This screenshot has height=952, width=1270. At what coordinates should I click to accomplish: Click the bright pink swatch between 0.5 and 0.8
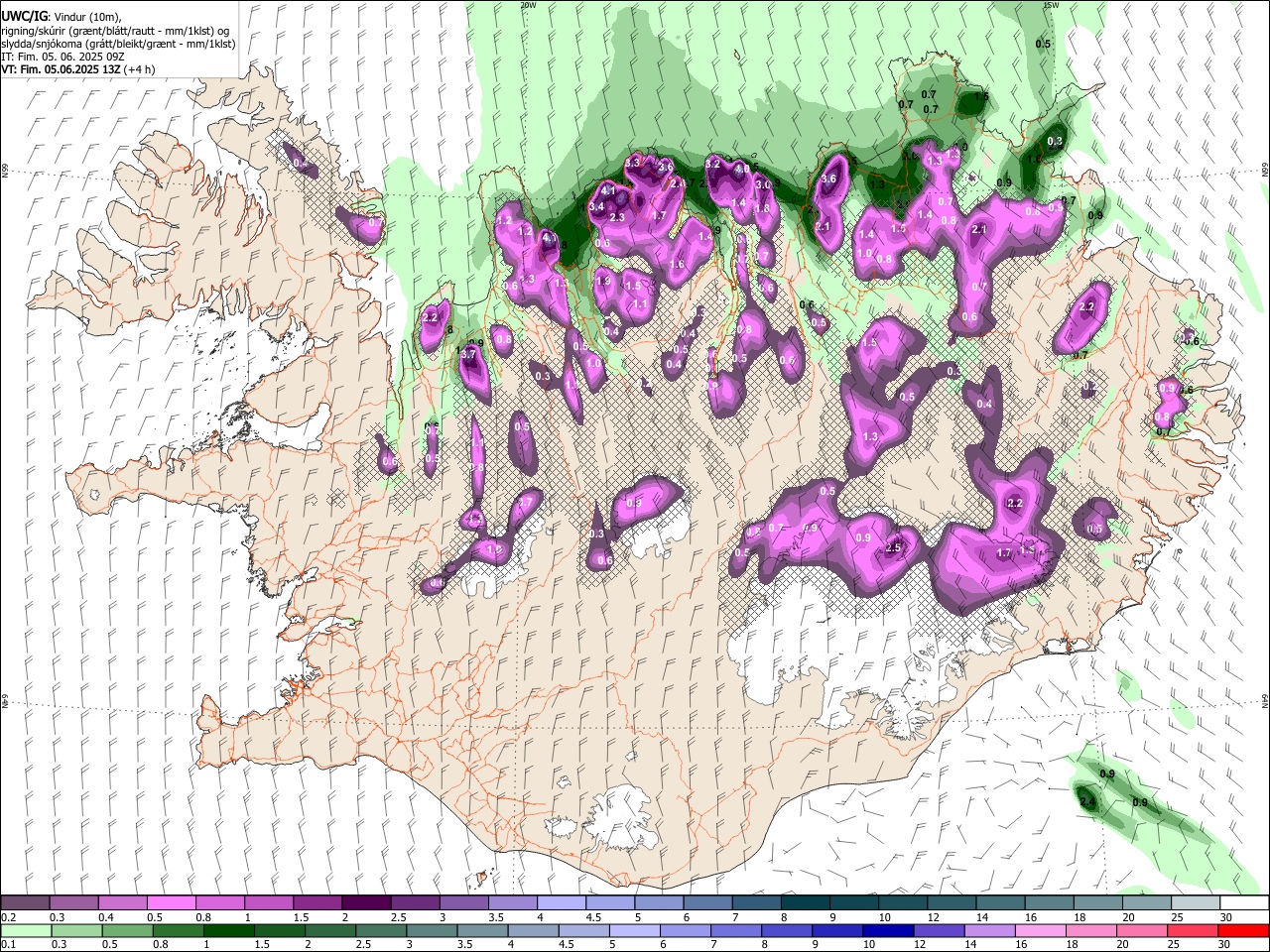click(171, 903)
